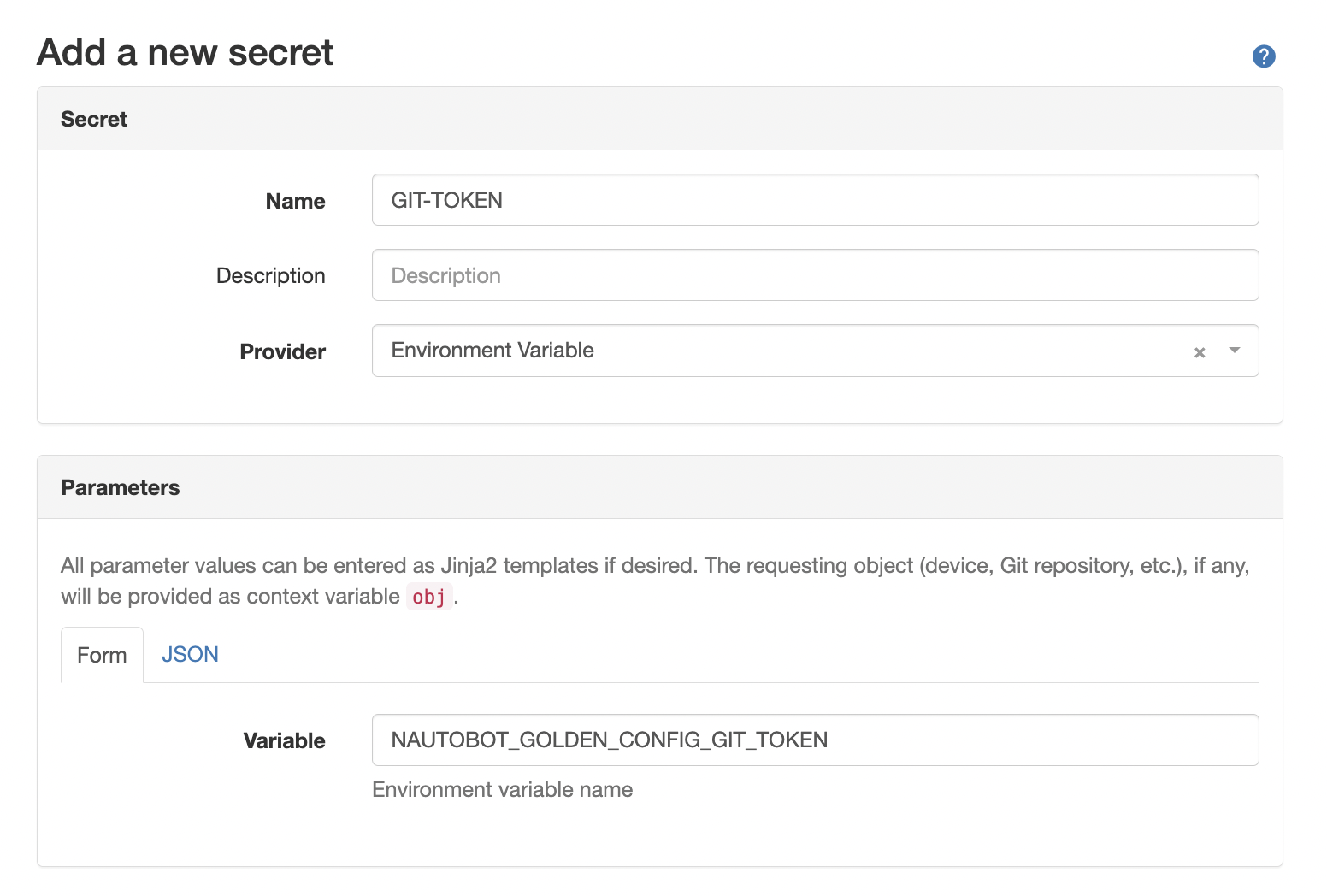Viewport: 1327px width, 896px height.
Task: Open the help icon beside the title
Action: (1264, 56)
